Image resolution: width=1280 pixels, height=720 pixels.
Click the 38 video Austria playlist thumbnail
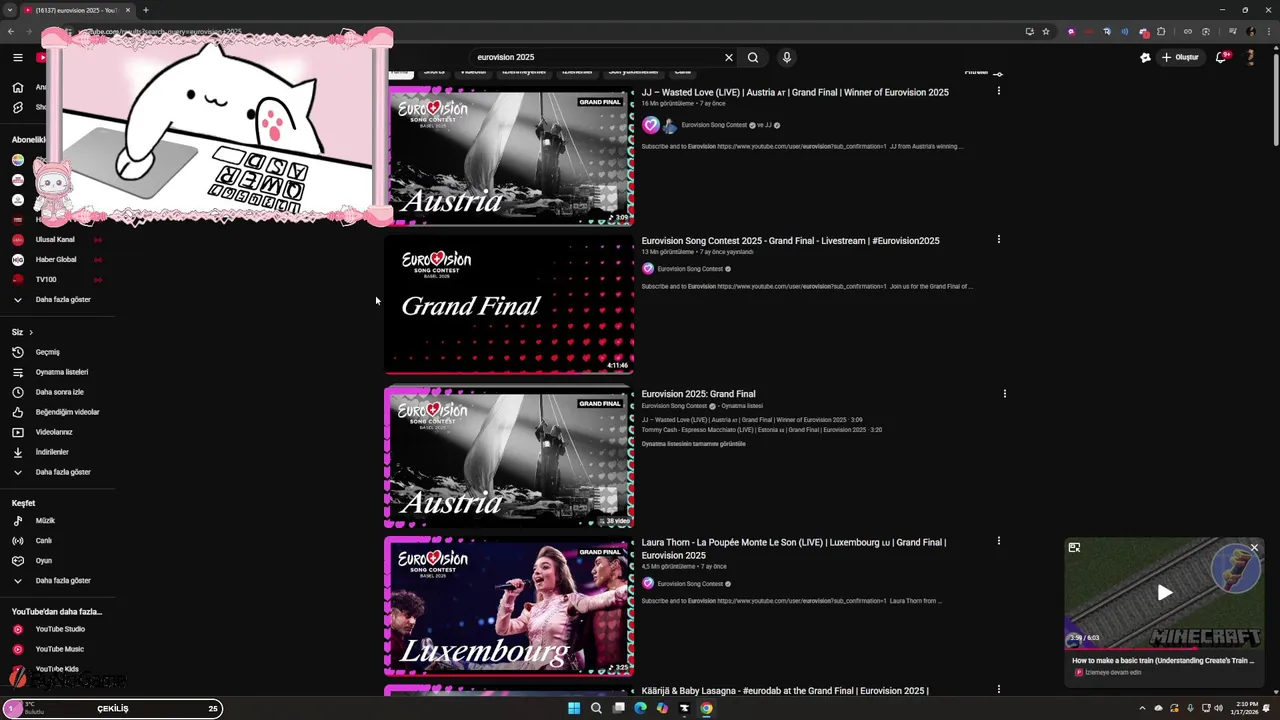click(x=509, y=457)
